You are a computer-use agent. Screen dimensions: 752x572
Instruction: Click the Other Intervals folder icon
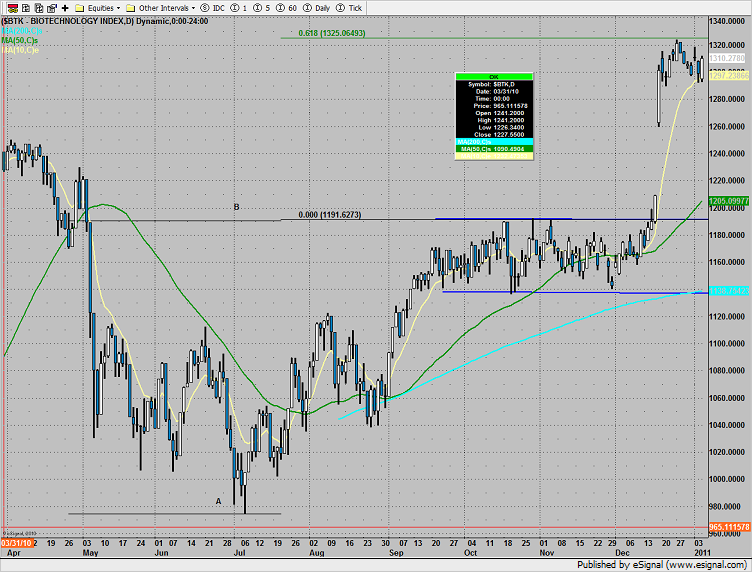(131, 6)
